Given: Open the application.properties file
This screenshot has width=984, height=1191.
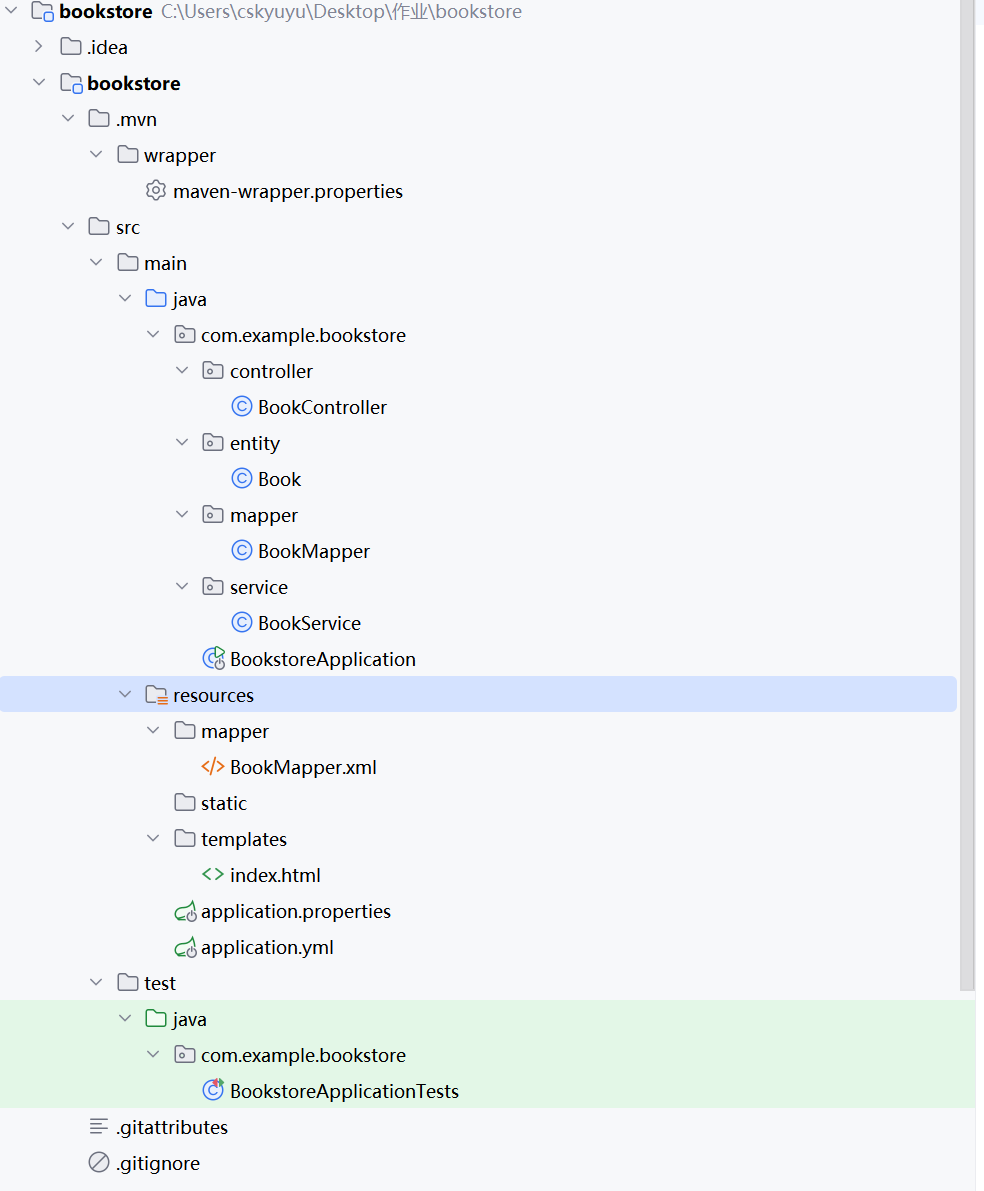Looking at the screenshot, I should click(296, 911).
